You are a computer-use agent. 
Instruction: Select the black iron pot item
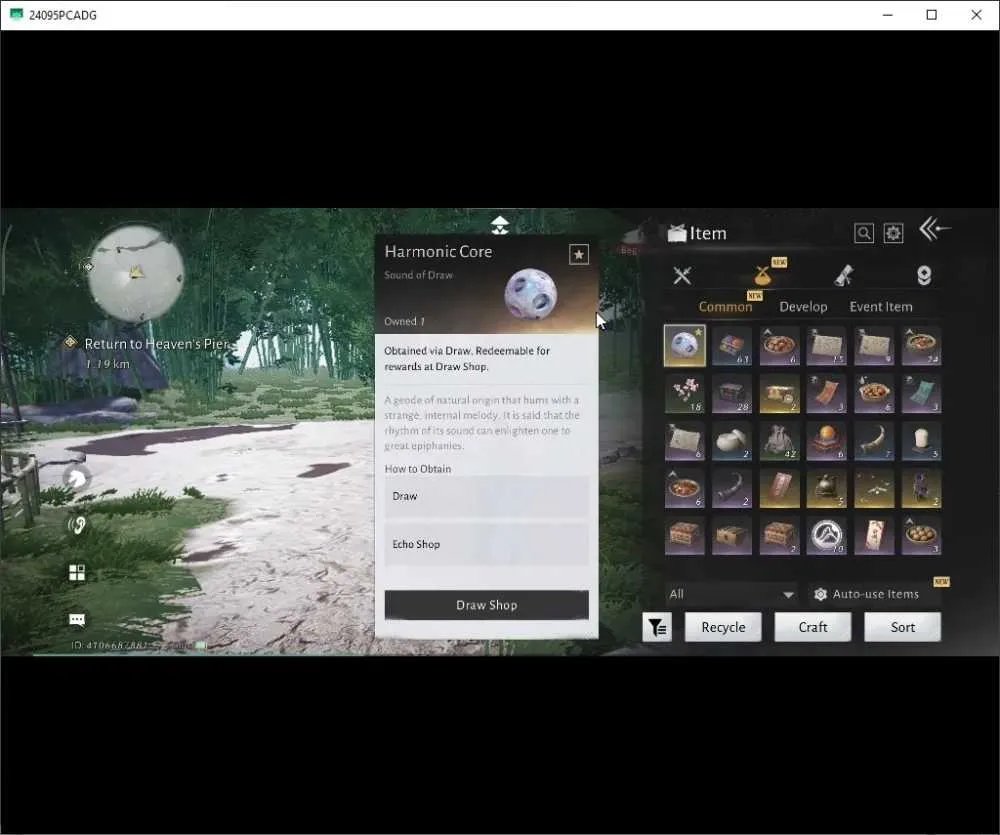tap(827, 489)
